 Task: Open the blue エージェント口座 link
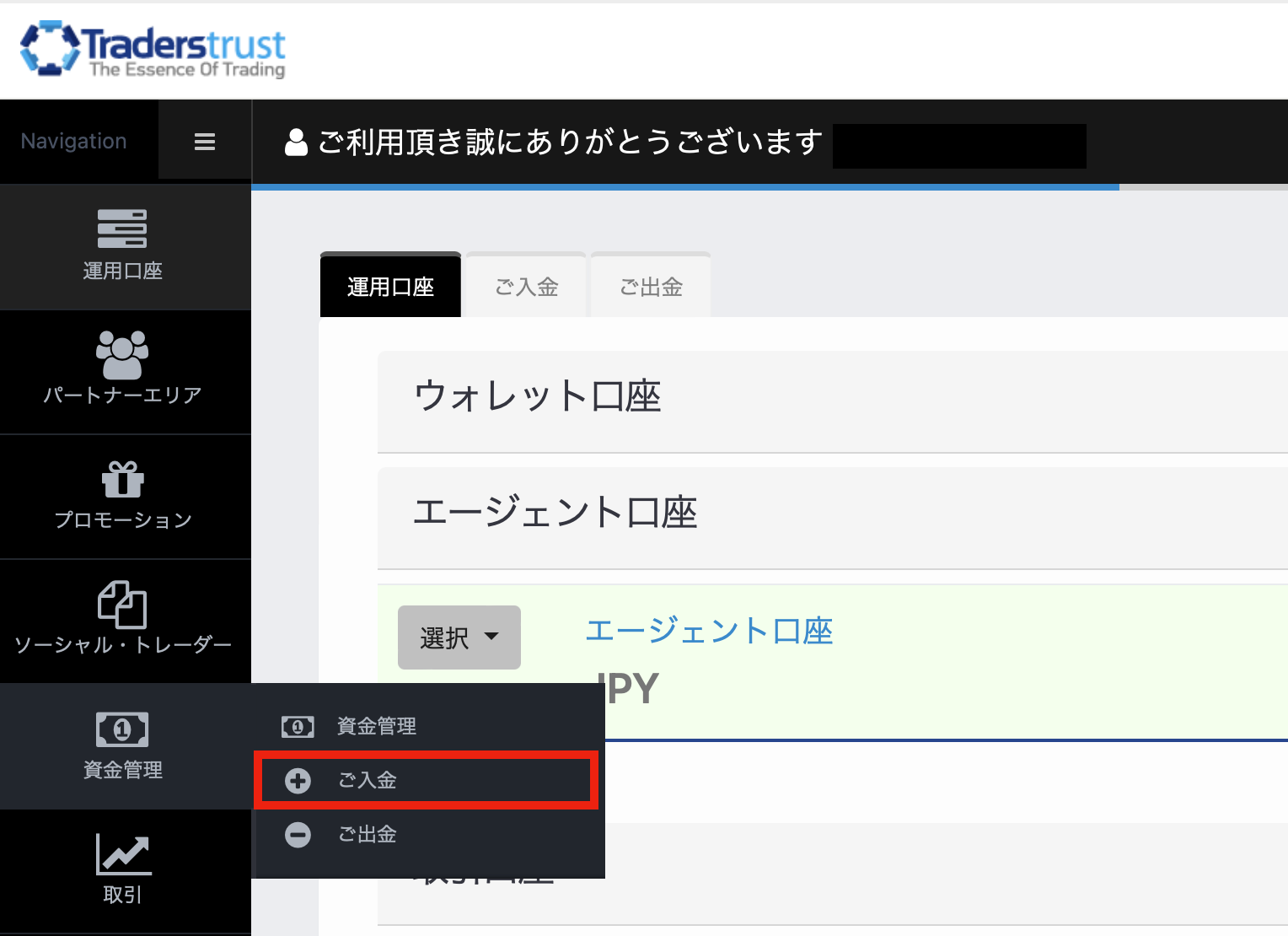(x=709, y=631)
